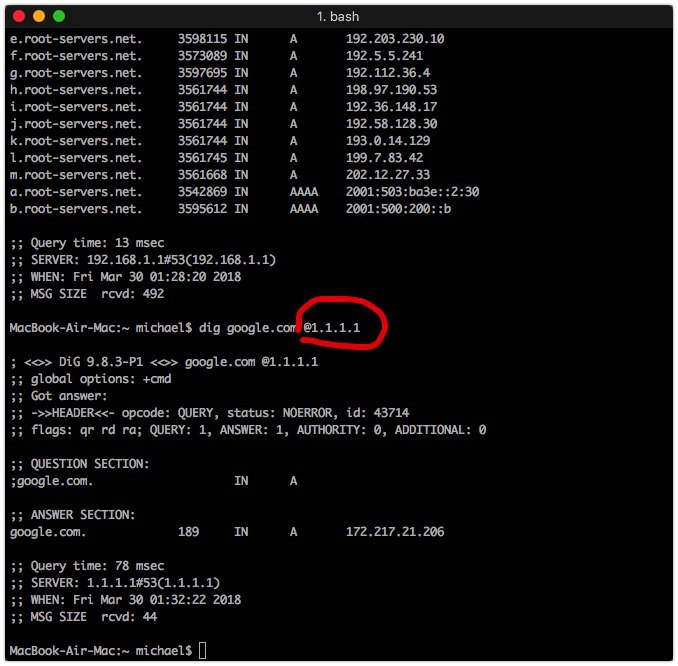Select IP address 192.36.148.17
This screenshot has height=666, width=678.
[391, 107]
